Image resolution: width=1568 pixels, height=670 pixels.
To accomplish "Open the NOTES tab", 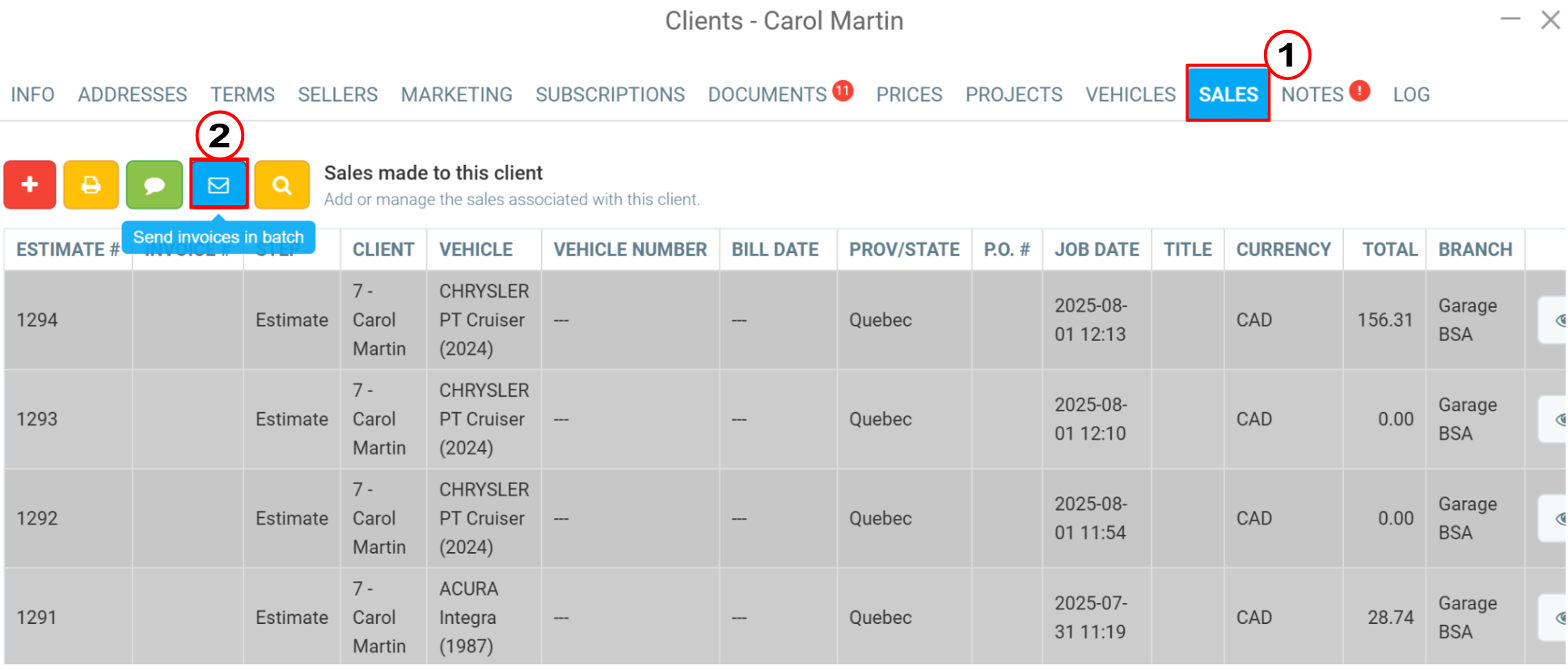I will coord(1312,95).
